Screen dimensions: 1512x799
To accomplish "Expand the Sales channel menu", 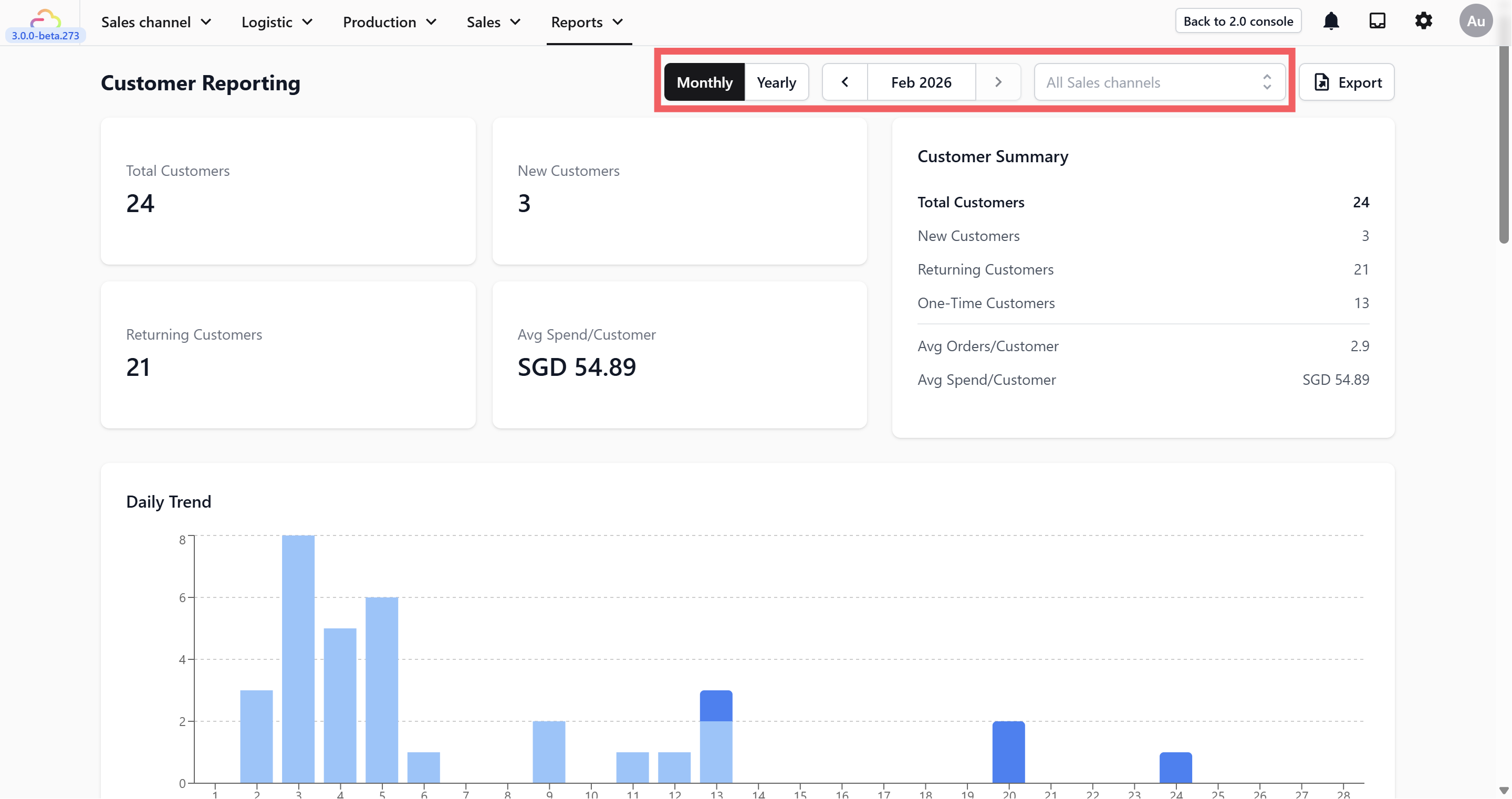I will pyautogui.click(x=155, y=22).
